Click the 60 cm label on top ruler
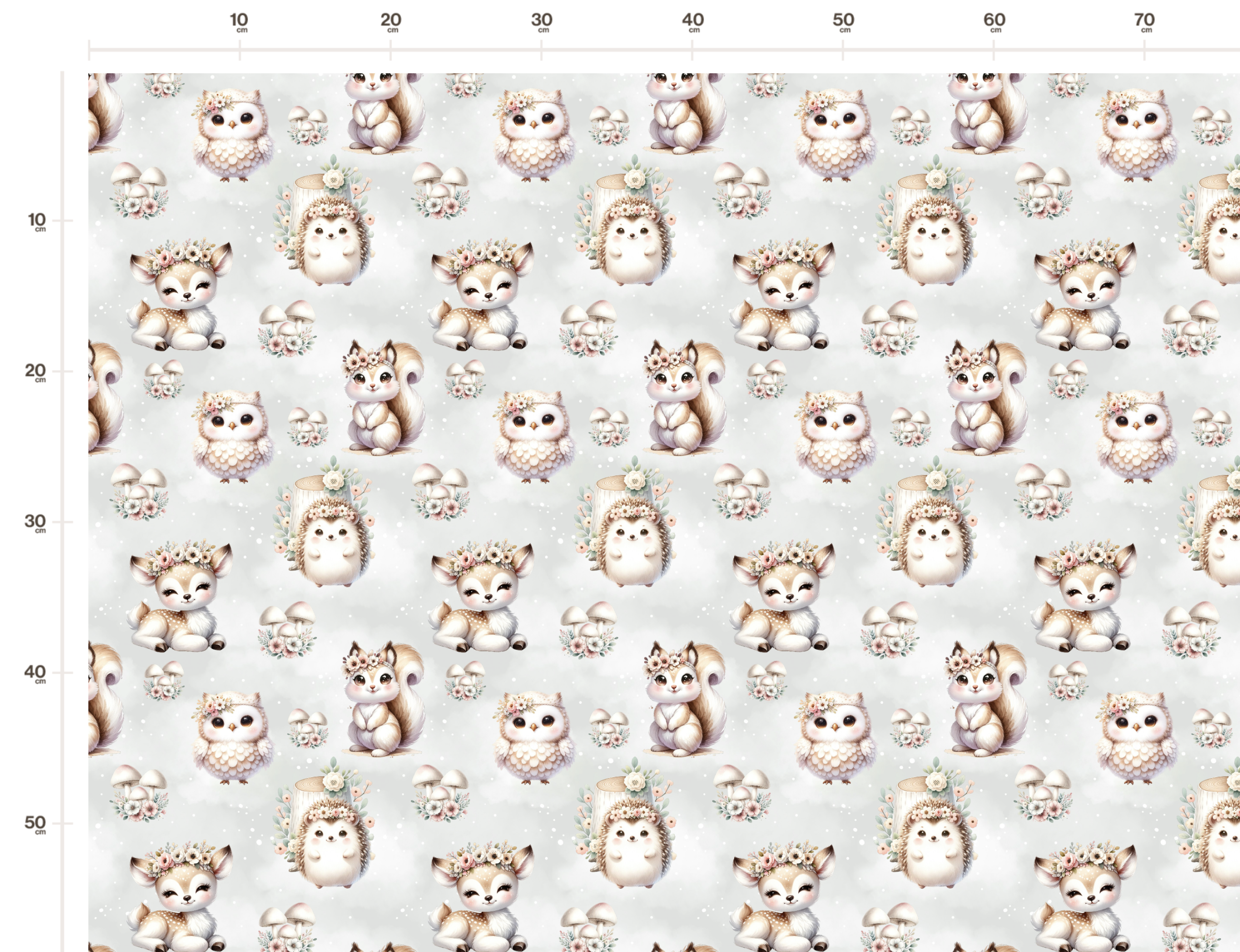The image size is (1240, 952). [x=994, y=22]
